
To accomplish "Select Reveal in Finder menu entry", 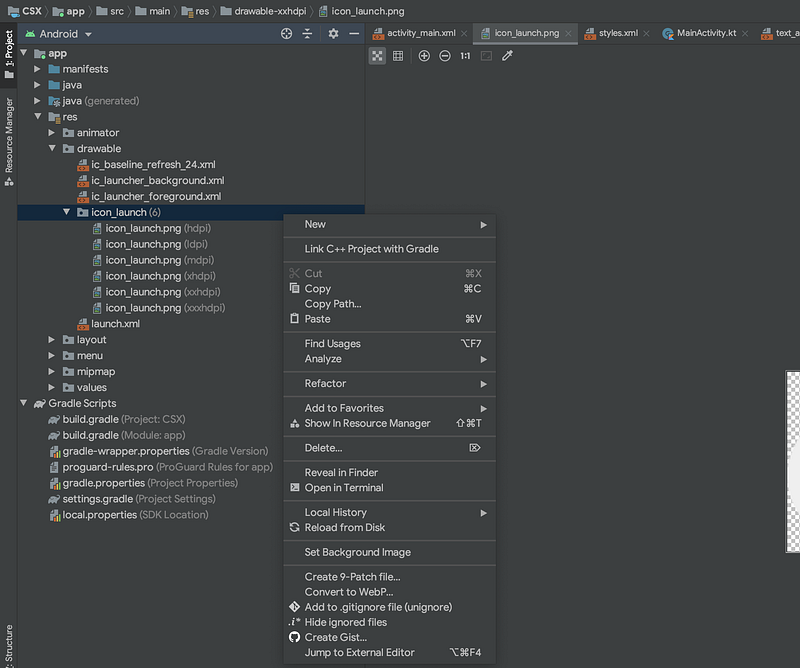I will [341, 472].
